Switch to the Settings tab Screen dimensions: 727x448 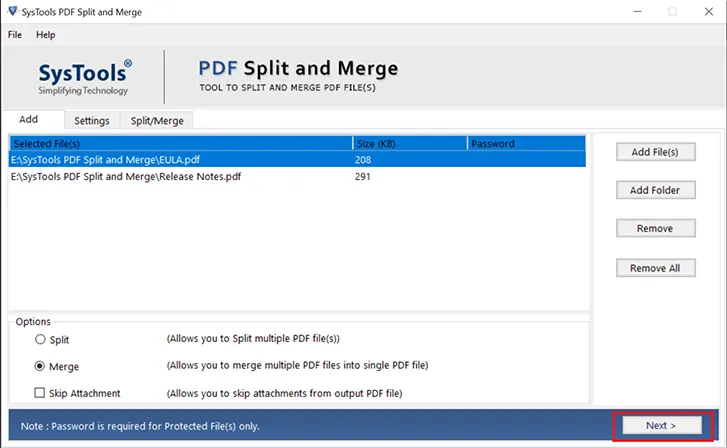coord(92,121)
